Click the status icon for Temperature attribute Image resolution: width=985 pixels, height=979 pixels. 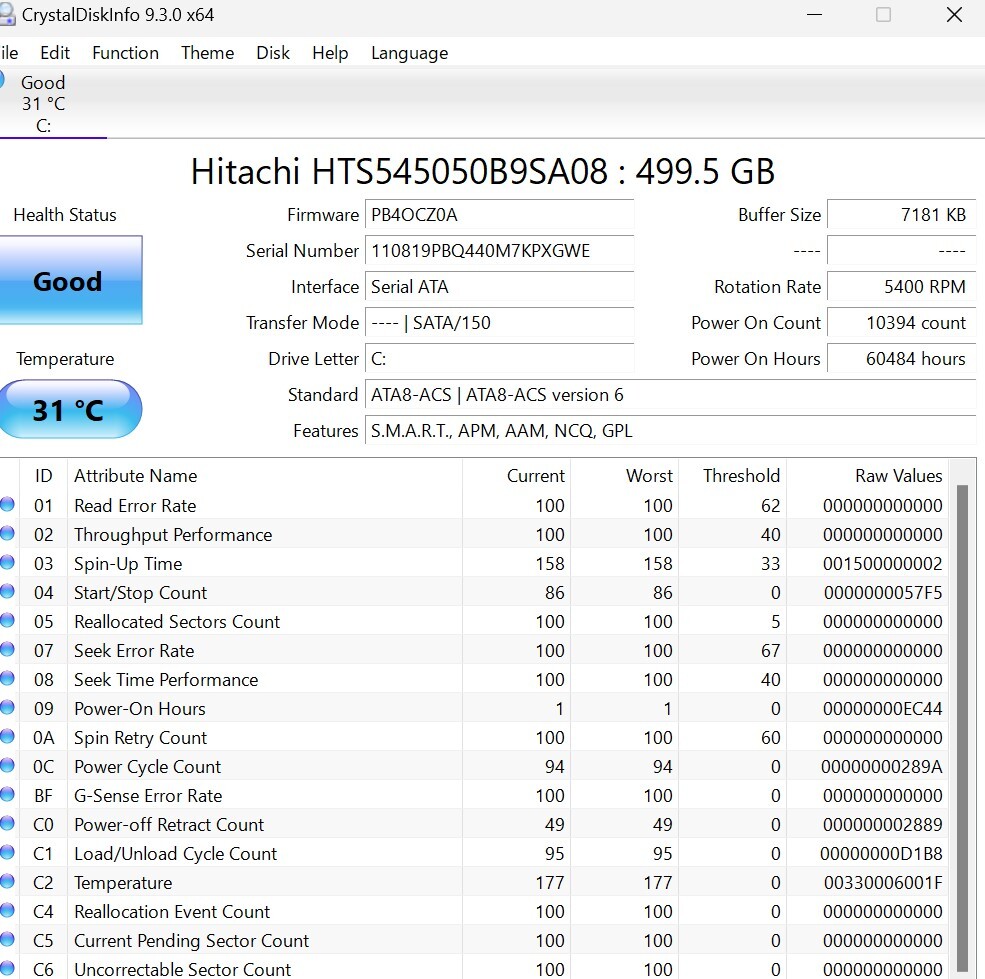[7, 882]
